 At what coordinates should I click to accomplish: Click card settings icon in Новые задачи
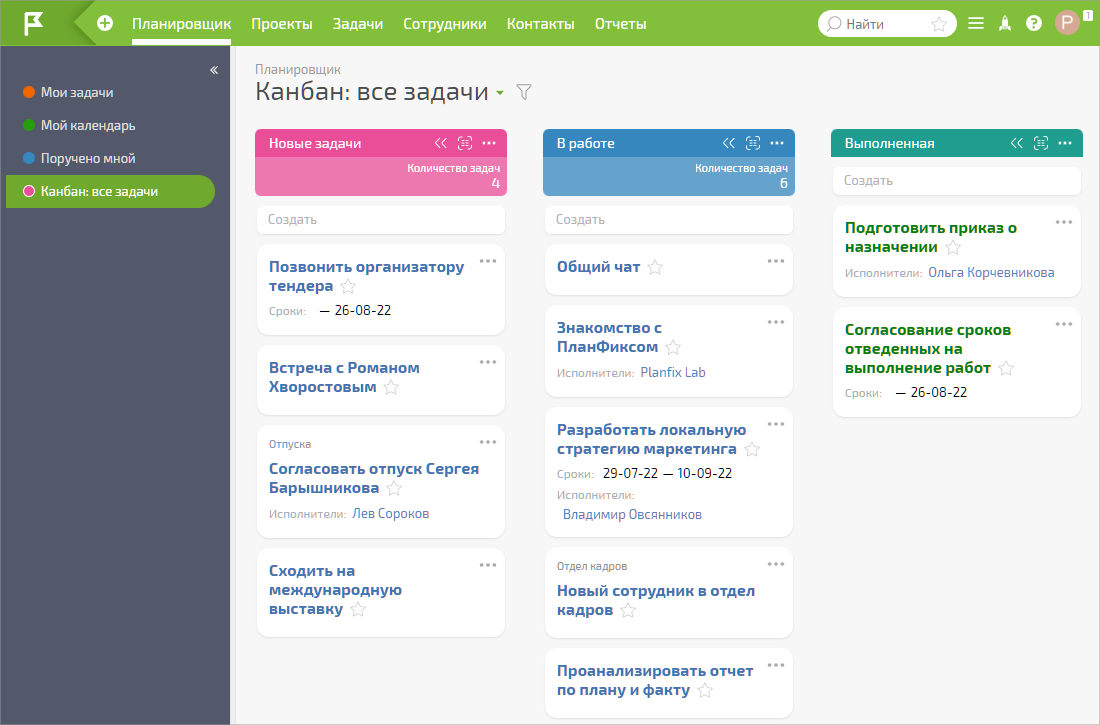[x=464, y=143]
